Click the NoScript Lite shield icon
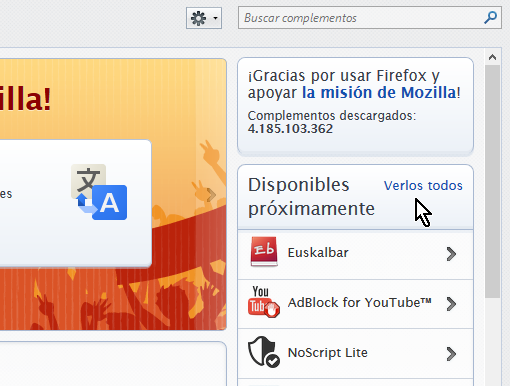 coord(264,352)
